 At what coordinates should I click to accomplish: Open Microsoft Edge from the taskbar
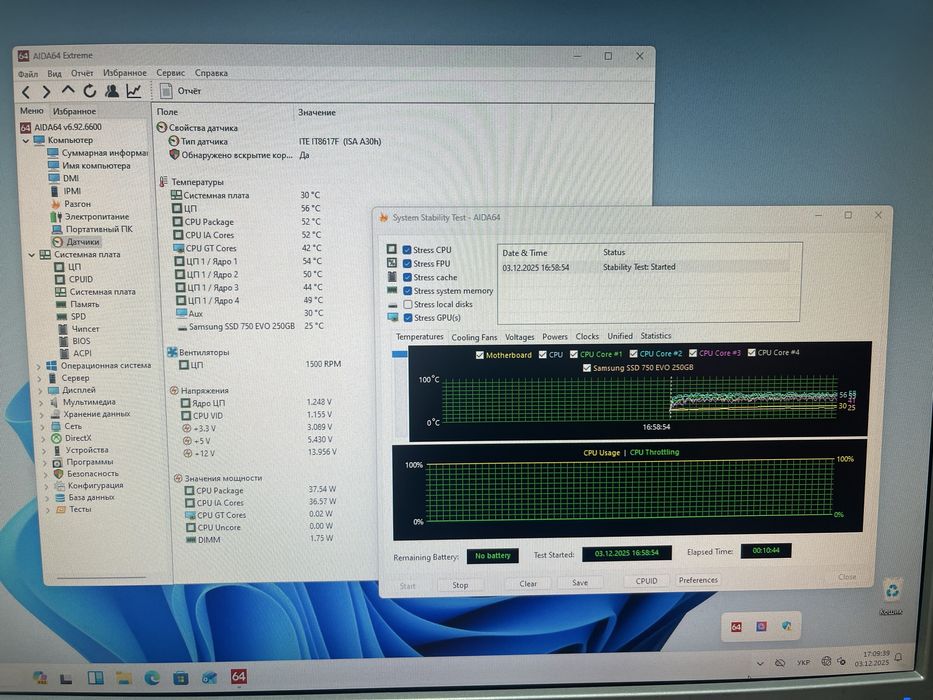[x=152, y=677]
